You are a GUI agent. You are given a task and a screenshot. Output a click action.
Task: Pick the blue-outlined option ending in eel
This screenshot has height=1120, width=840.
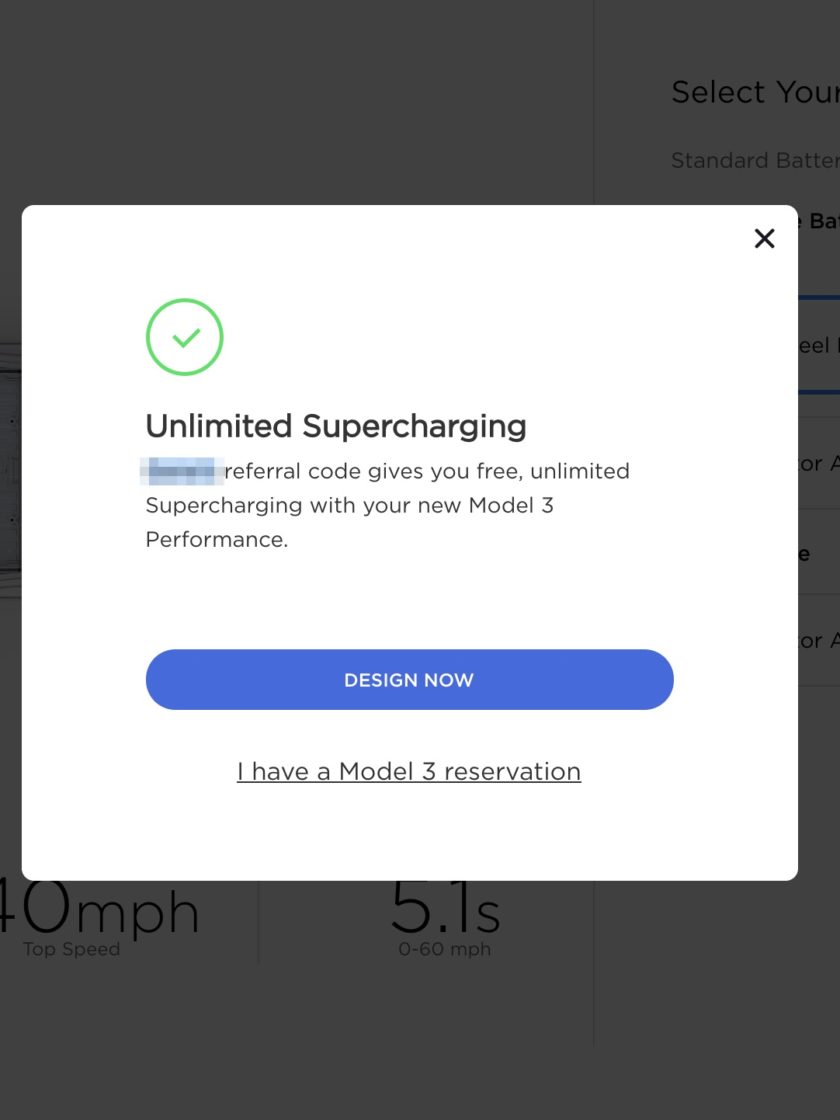819,345
